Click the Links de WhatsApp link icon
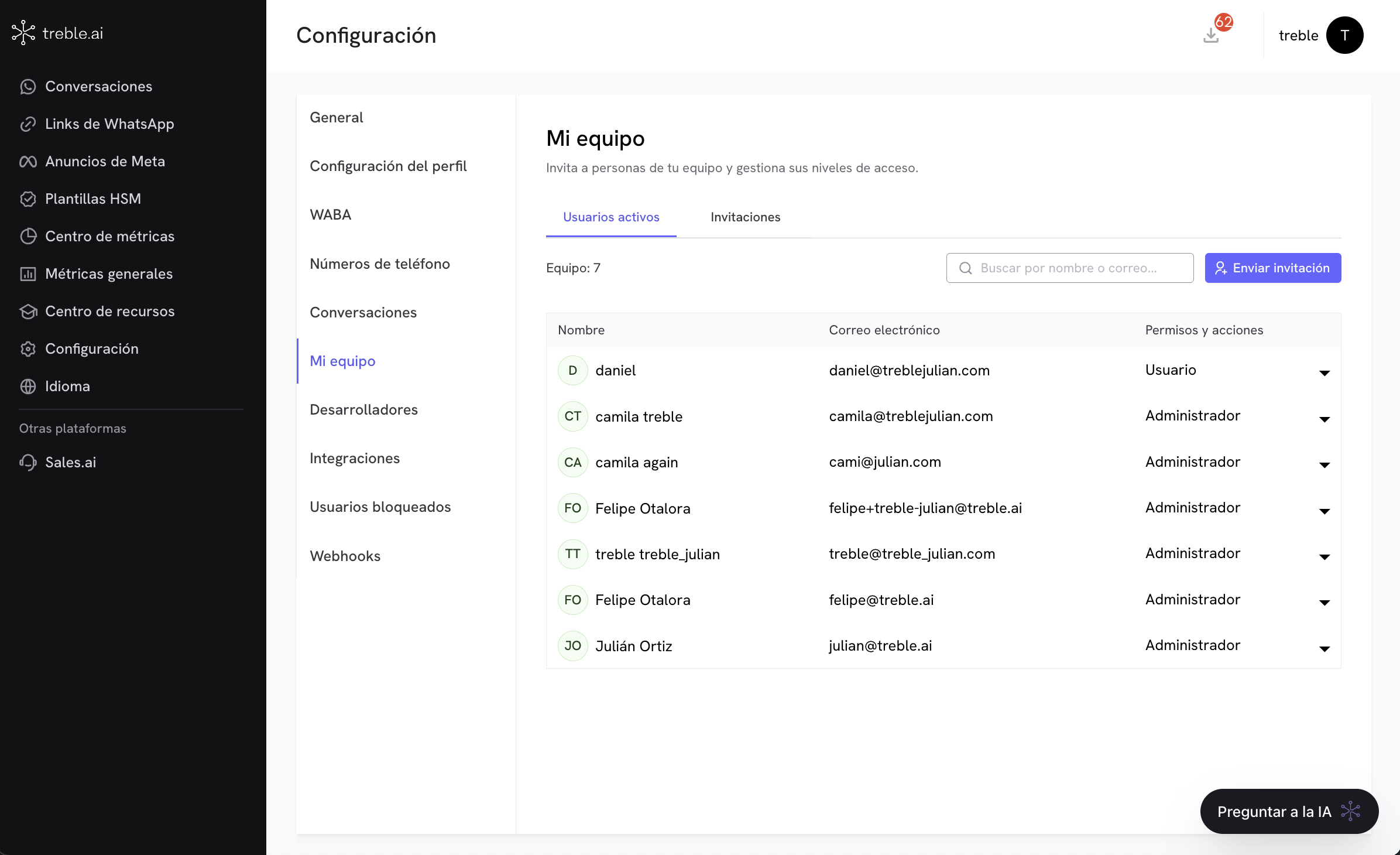Screen dimensions: 1400x855 click(28, 124)
